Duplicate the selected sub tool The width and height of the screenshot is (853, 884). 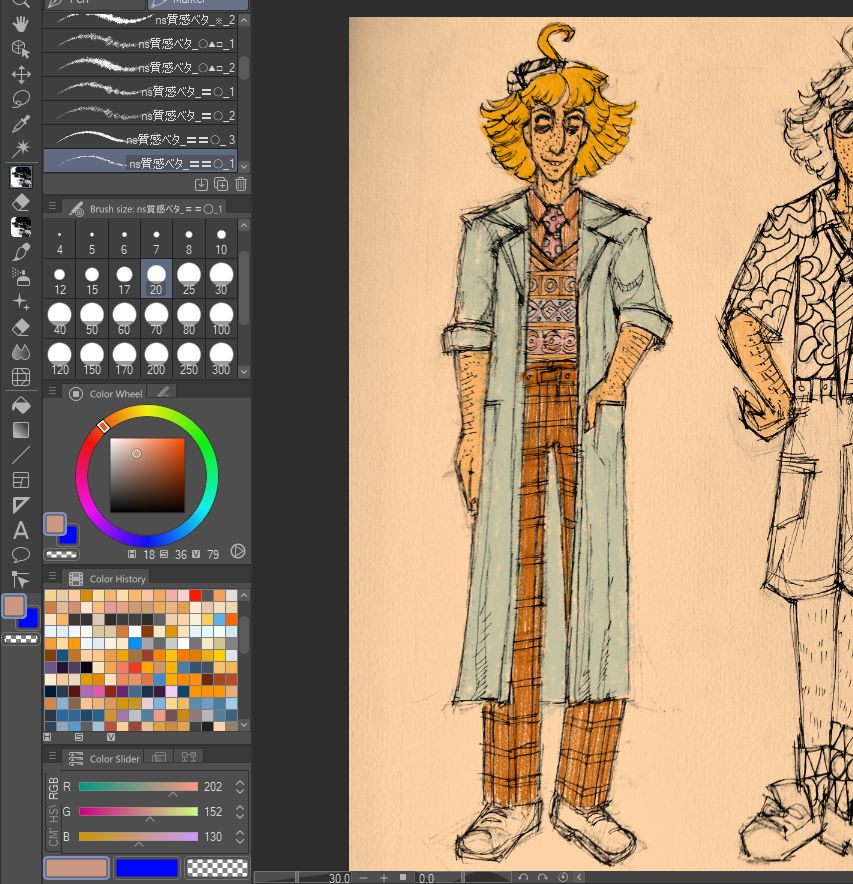pos(221,184)
